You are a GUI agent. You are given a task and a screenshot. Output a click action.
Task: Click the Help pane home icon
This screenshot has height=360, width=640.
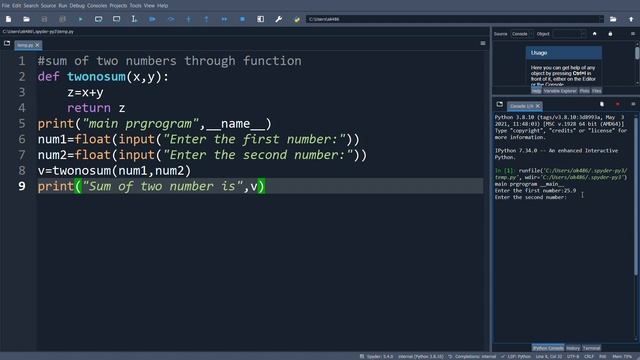click(x=595, y=34)
